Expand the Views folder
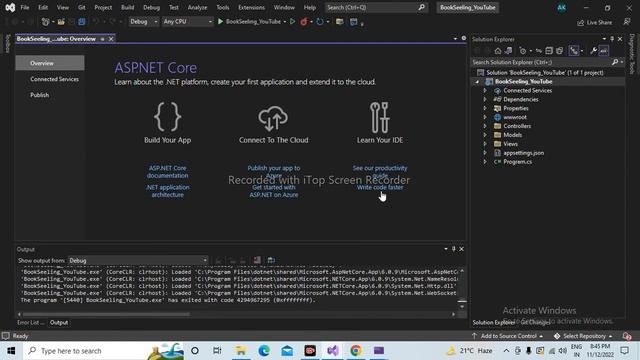 [485, 144]
